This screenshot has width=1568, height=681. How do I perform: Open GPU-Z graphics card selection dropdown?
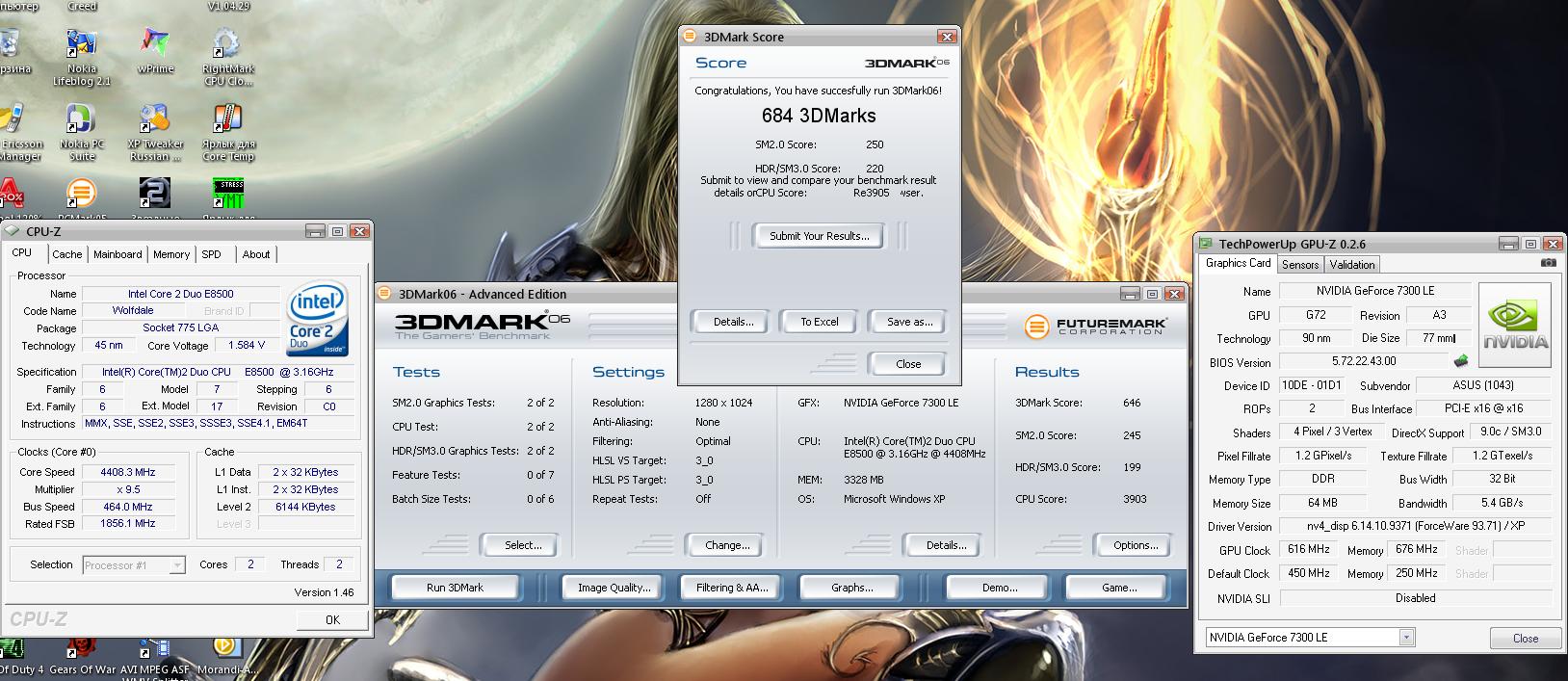pyautogui.click(x=1406, y=637)
